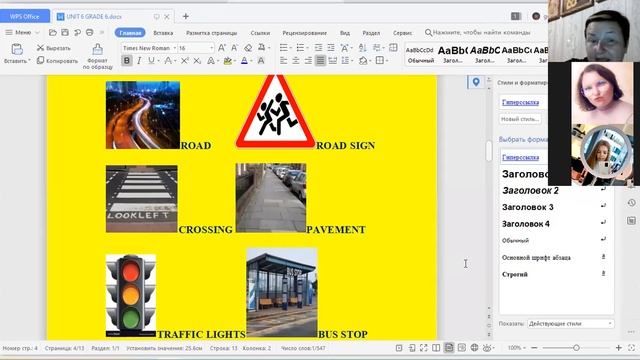
Task: Switch to full screen view in status bar
Action: click(x=424, y=348)
